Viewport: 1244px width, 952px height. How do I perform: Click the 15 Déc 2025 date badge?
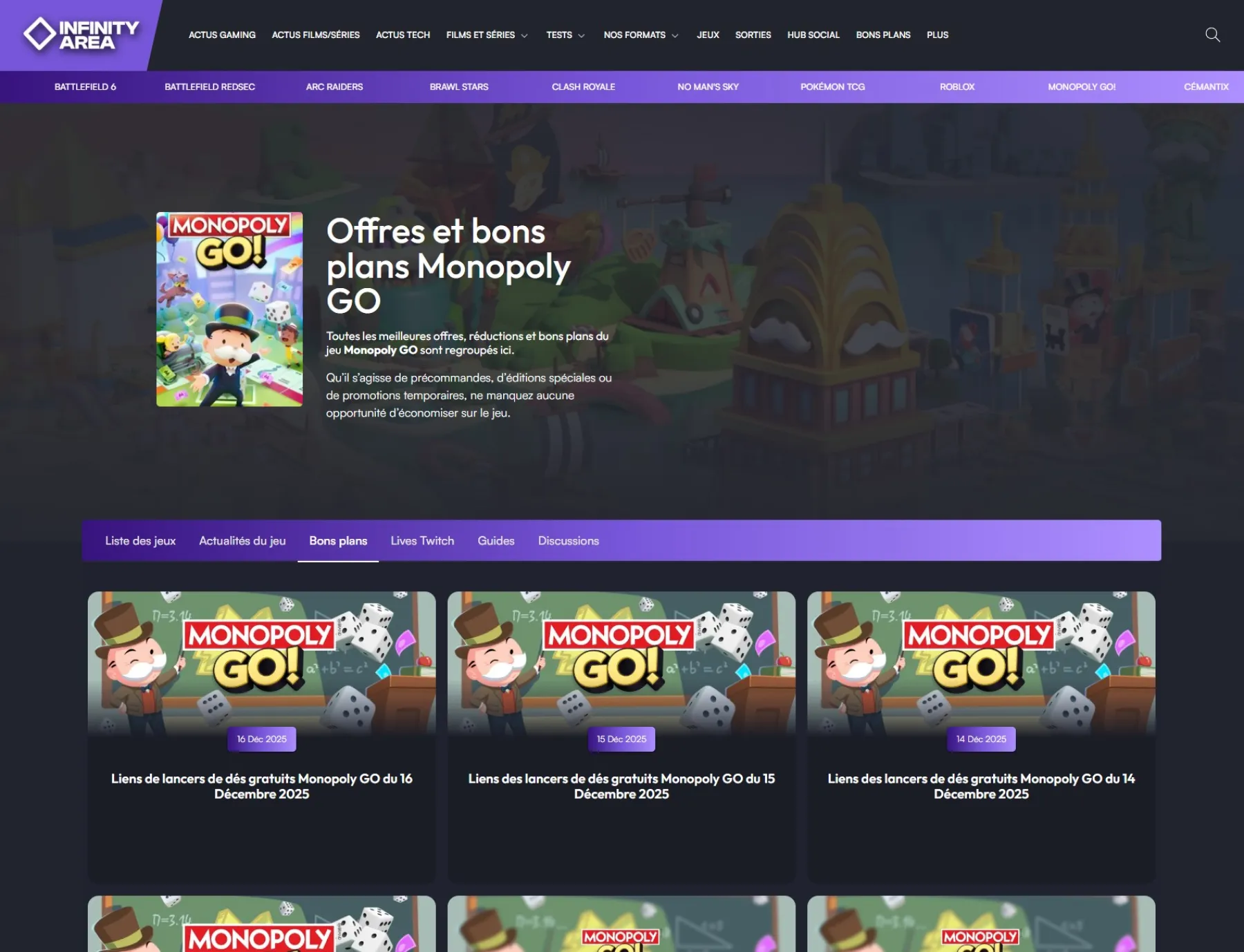coord(621,739)
